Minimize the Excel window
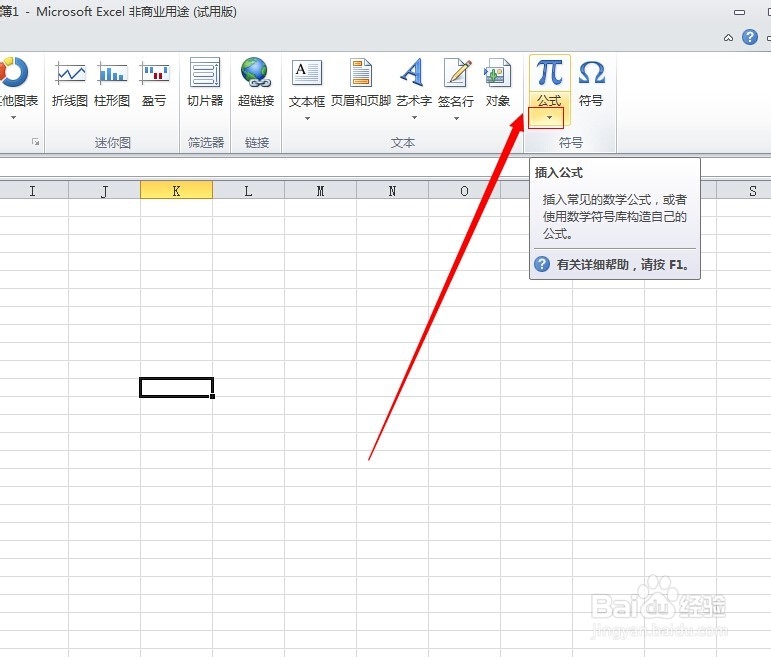The width and height of the screenshot is (771, 657). click(x=739, y=12)
